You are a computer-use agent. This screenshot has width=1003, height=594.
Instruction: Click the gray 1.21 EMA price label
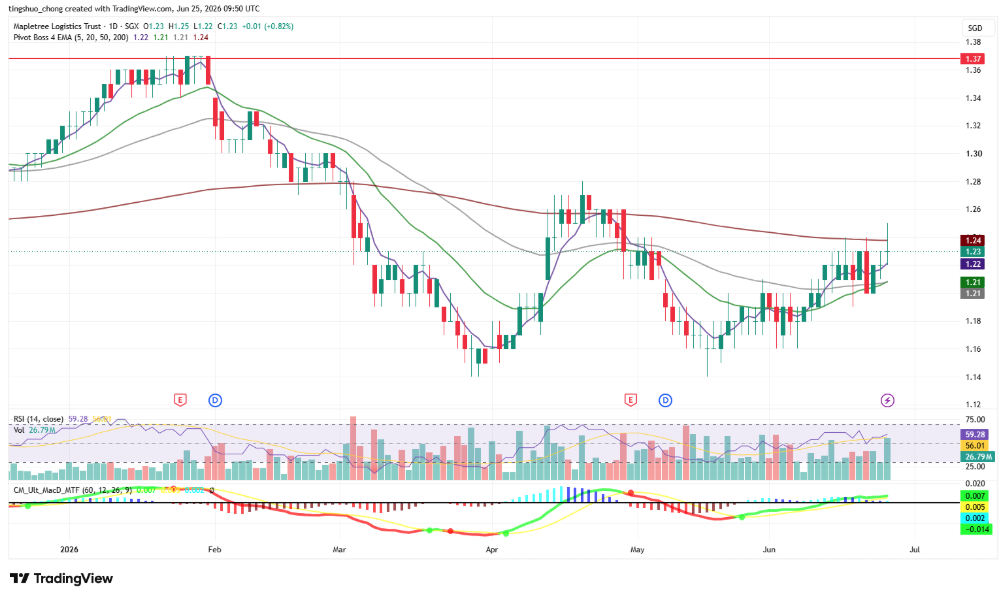coord(973,293)
